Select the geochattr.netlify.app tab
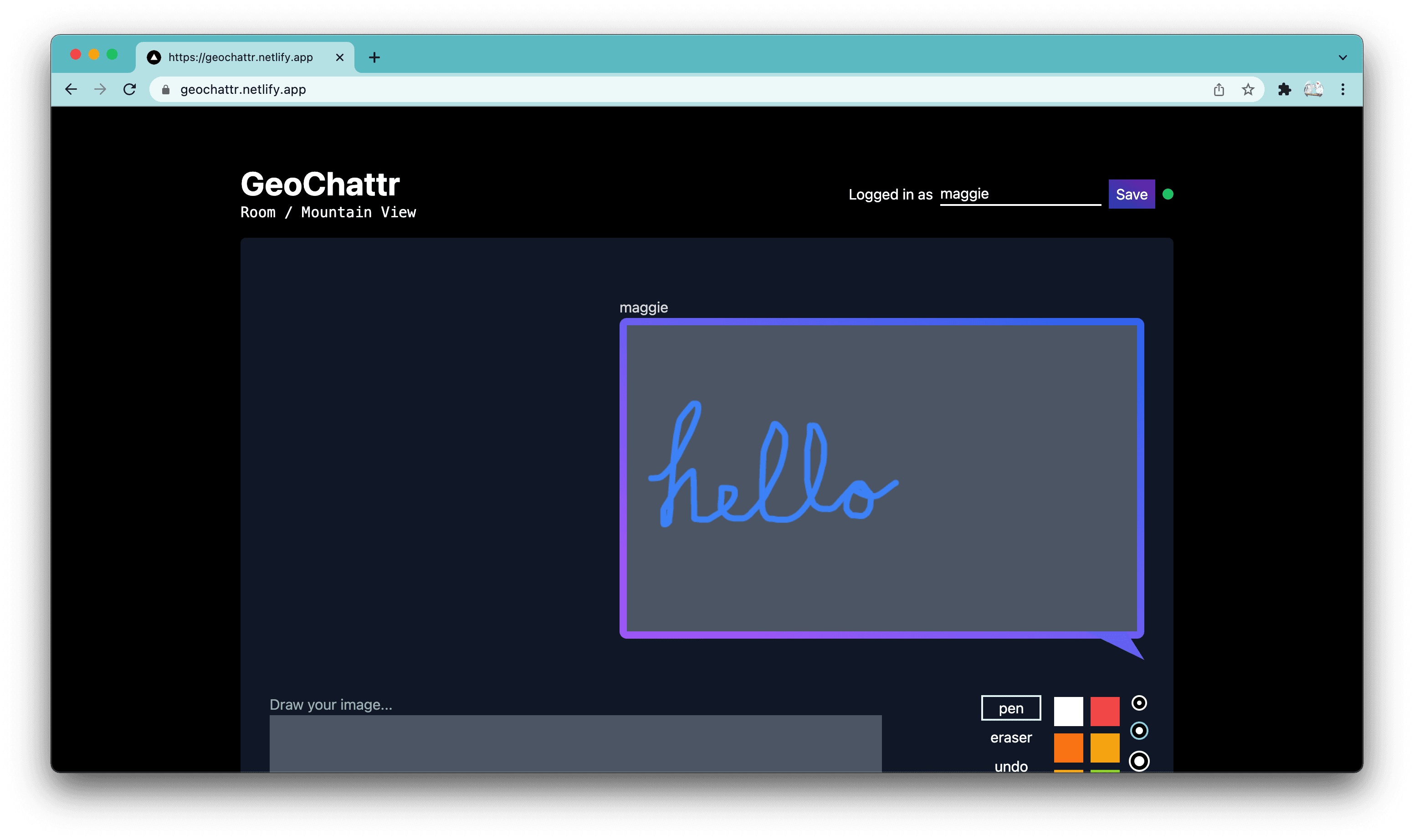Image resolution: width=1414 pixels, height=840 pixels. pyautogui.click(x=245, y=57)
